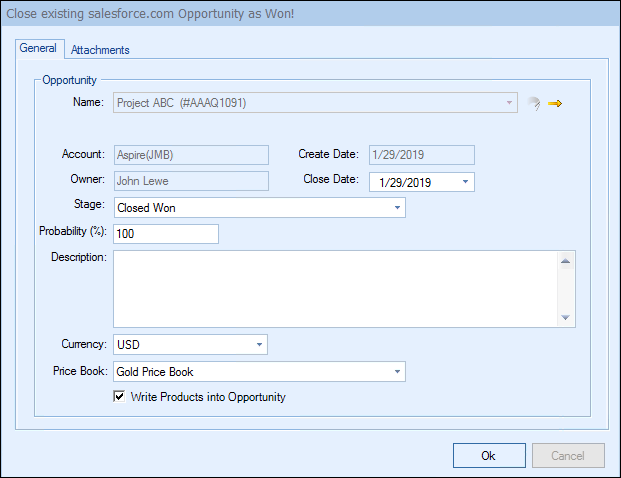Expand the Price Book dropdown
The image size is (621, 478).
397,372
